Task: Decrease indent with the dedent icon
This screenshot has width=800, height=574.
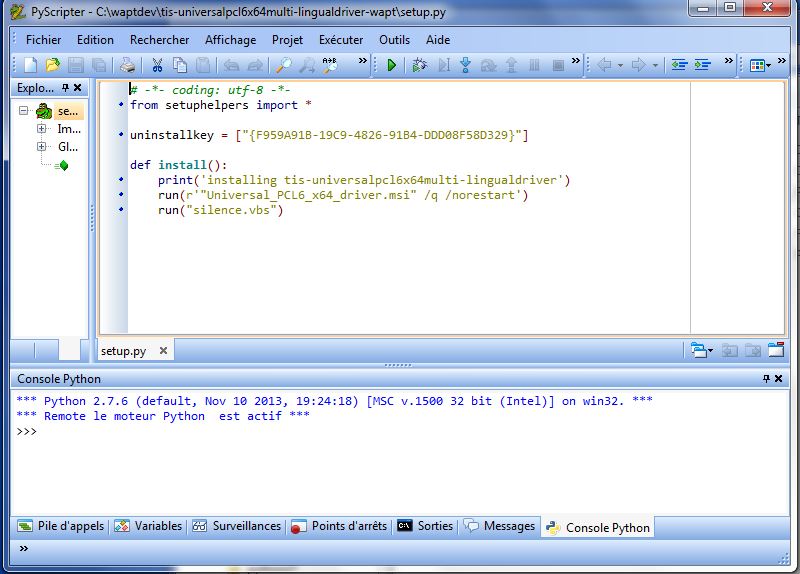Action: [679, 65]
